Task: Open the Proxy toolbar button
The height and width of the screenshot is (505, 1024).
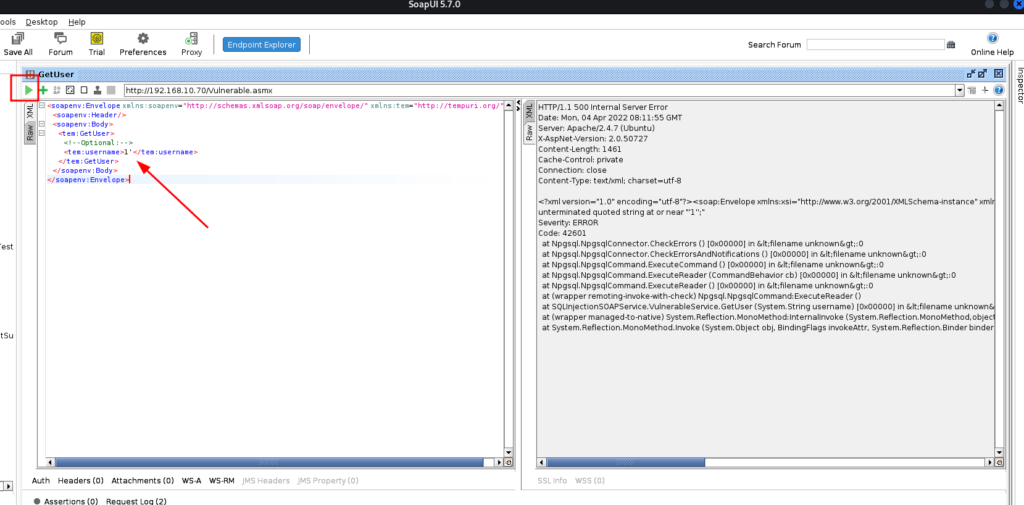Action: coord(191,44)
